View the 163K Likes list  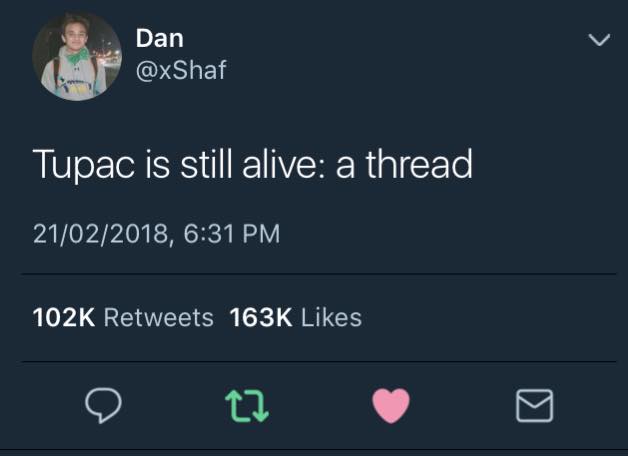click(x=296, y=317)
